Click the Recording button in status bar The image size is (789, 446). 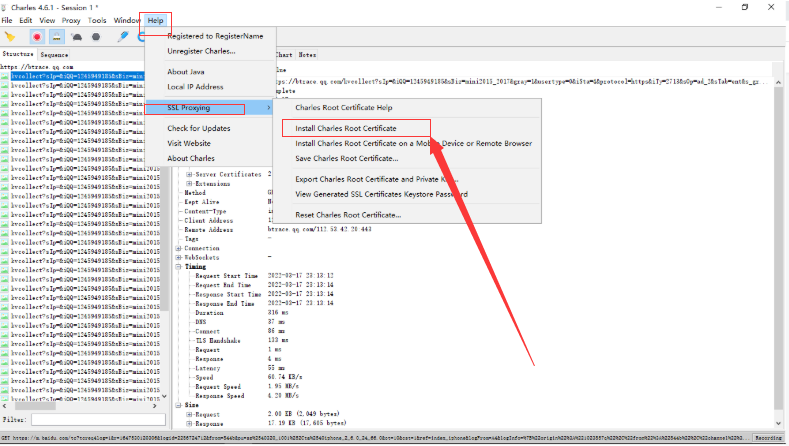[x=769, y=438]
